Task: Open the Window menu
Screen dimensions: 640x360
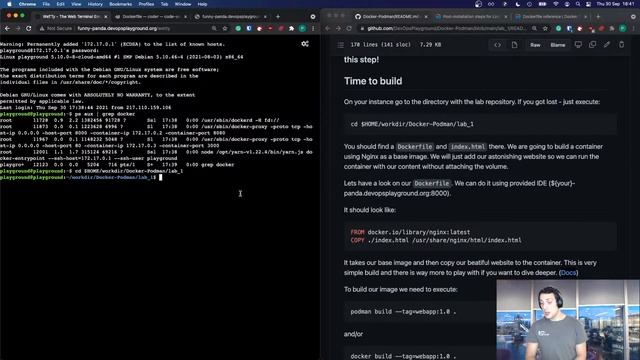Action: pyautogui.click(x=182, y=4)
